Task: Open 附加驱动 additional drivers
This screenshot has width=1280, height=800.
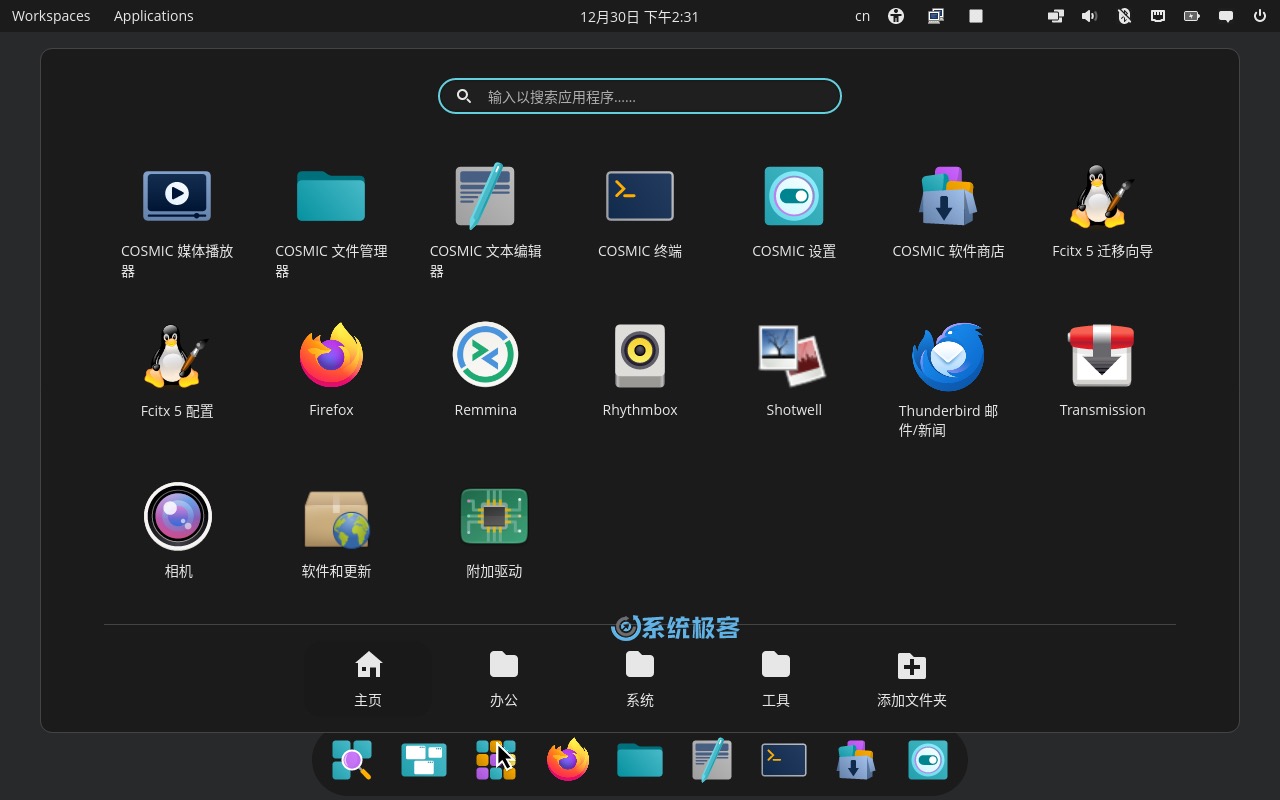Action: click(x=494, y=517)
